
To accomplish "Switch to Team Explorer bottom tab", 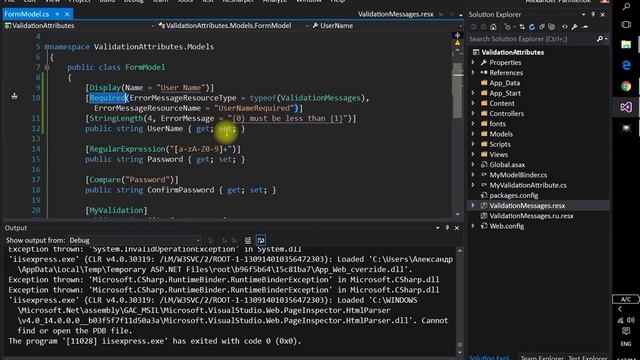I will [542, 358].
